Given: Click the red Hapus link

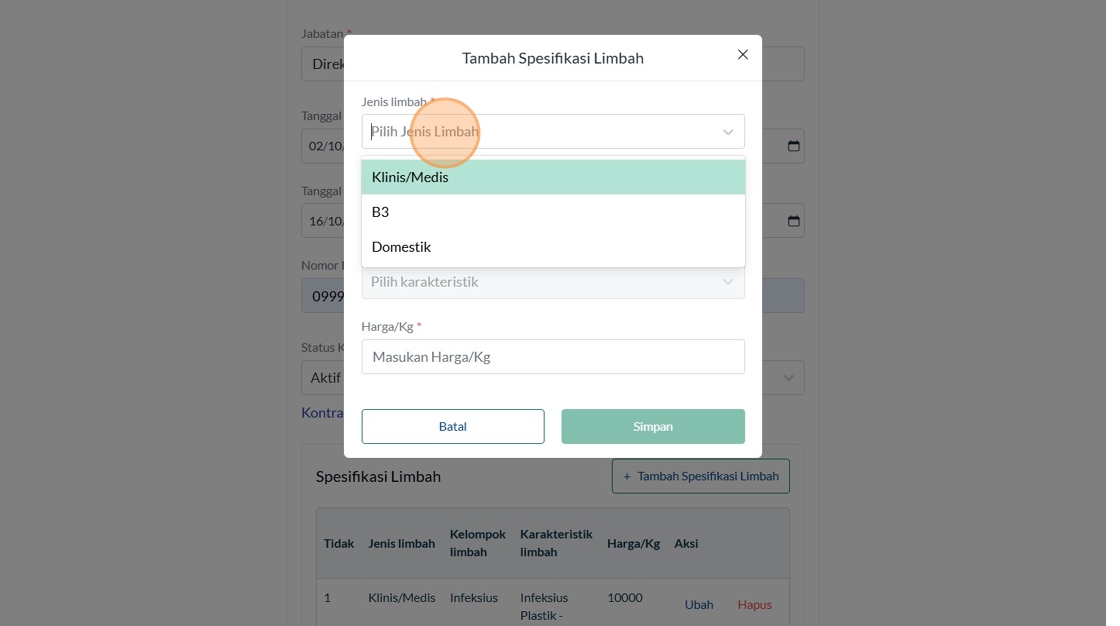Looking at the screenshot, I should click(755, 604).
